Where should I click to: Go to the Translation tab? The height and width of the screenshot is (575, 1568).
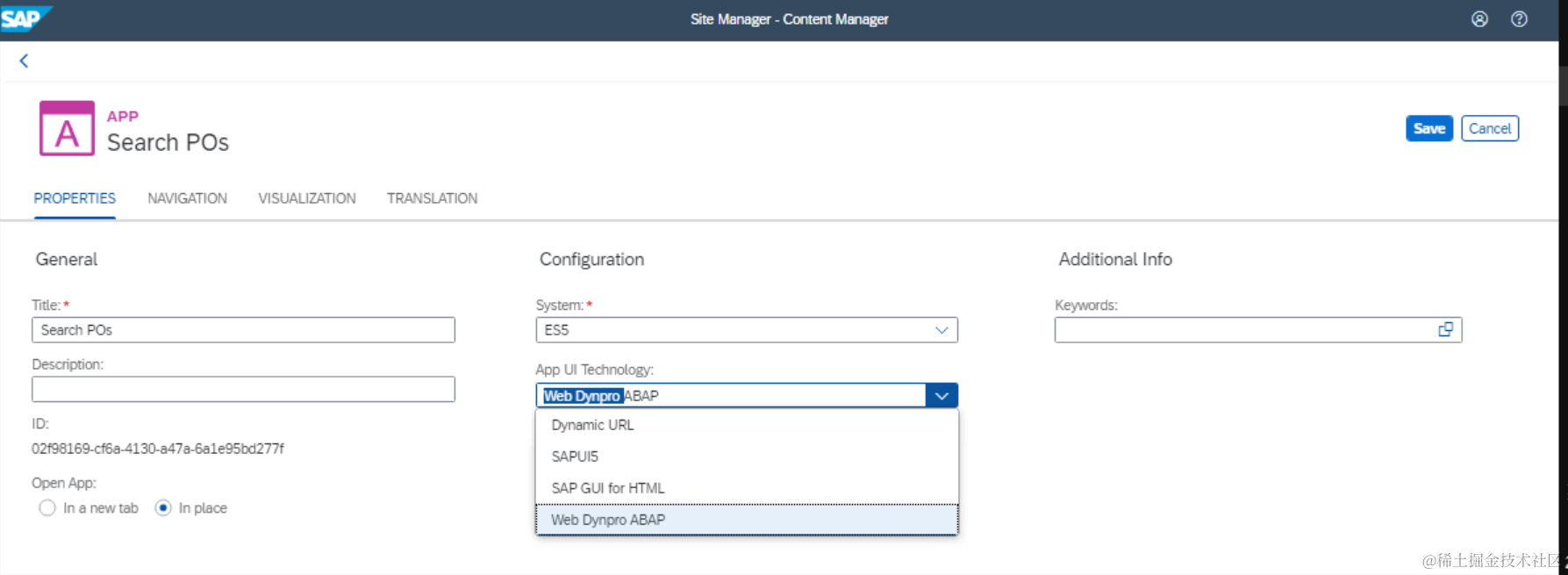coord(432,198)
